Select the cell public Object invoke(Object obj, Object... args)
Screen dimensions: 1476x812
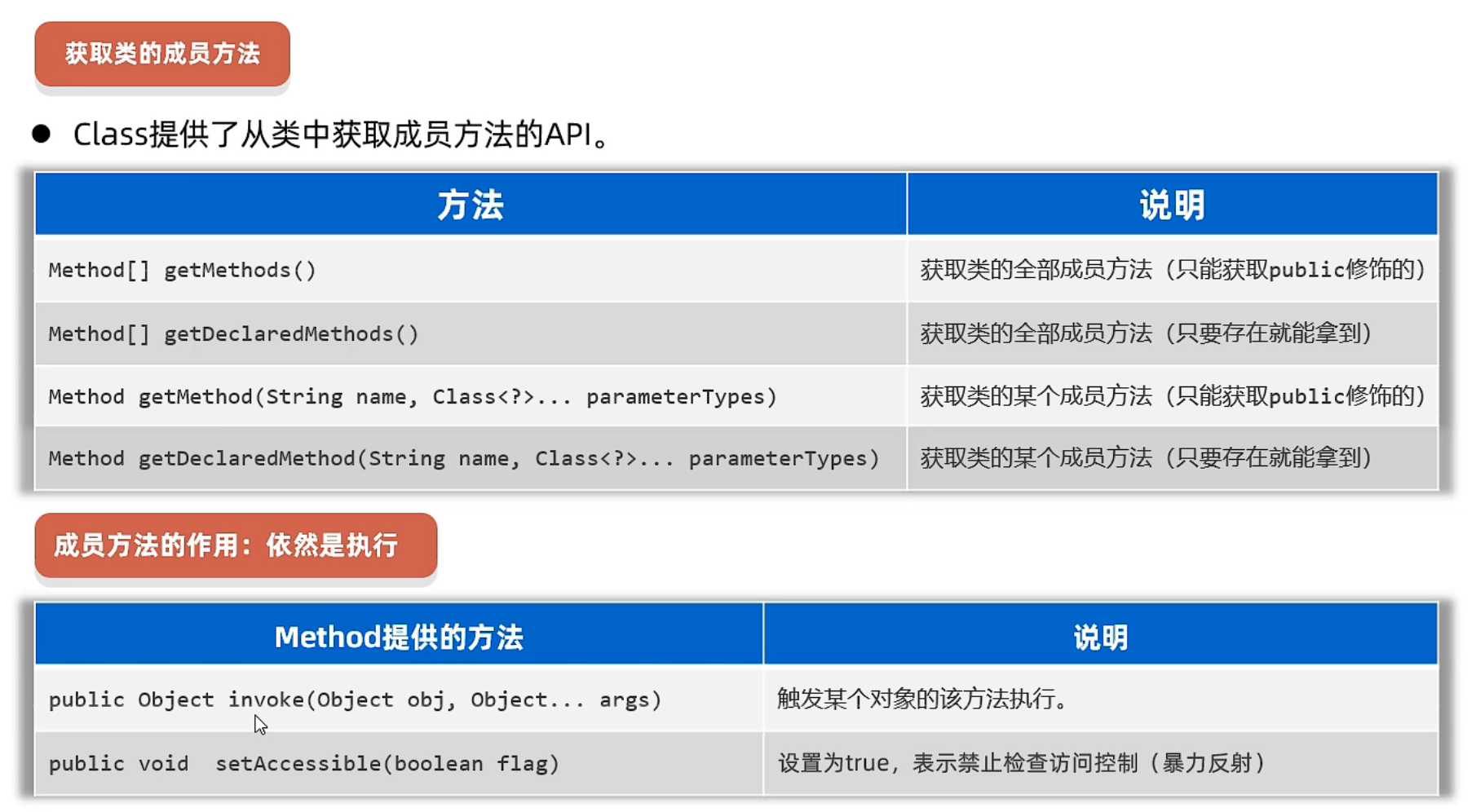tap(399, 699)
